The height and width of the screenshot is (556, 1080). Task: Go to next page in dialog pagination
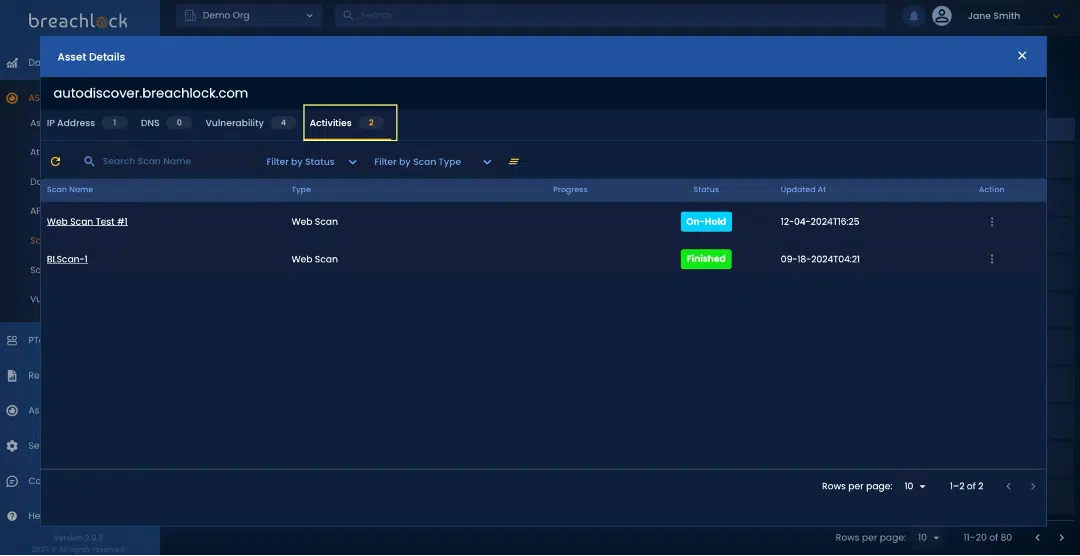[1032, 486]
